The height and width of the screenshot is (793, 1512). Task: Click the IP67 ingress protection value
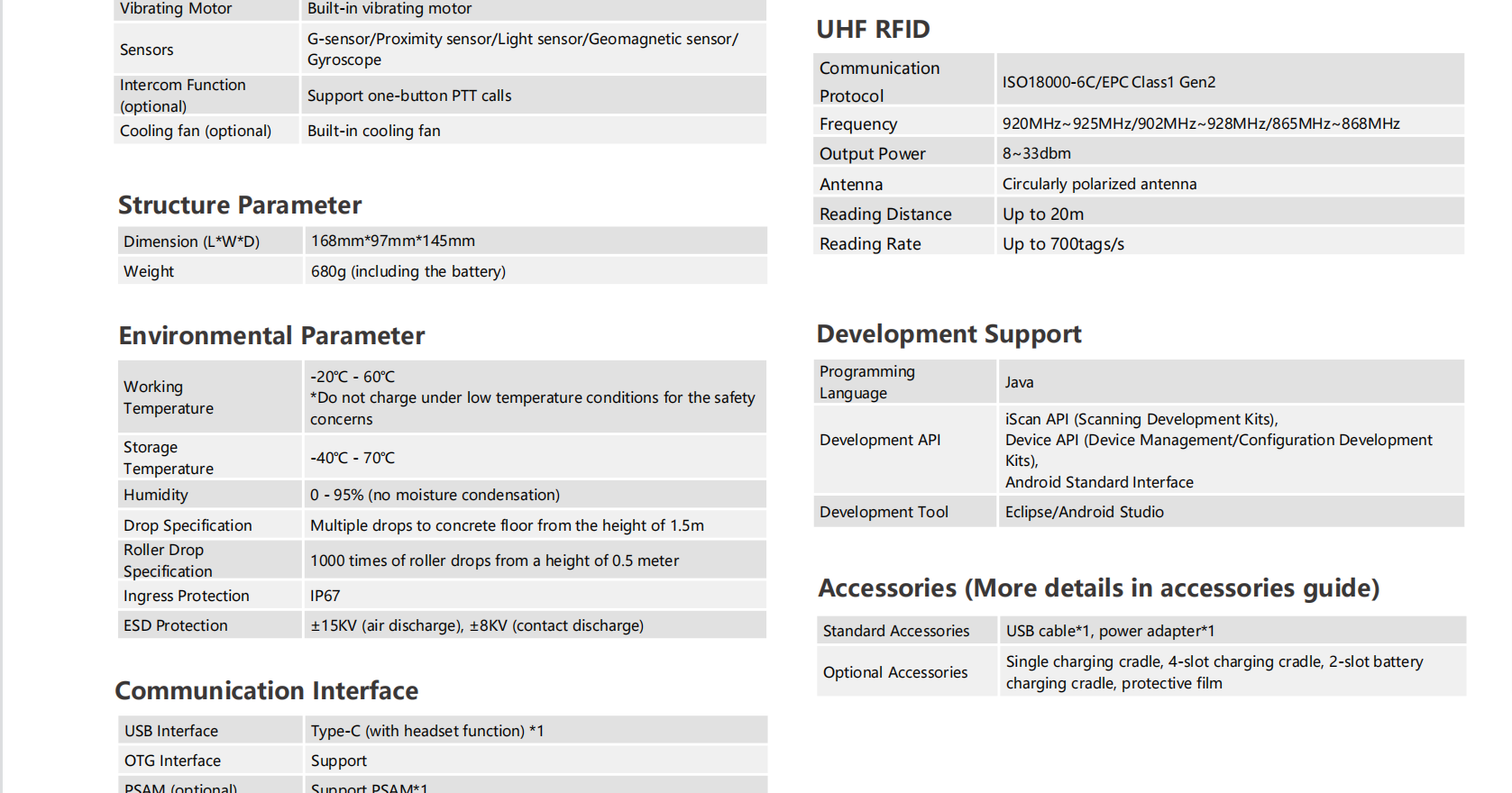point(325,596)
